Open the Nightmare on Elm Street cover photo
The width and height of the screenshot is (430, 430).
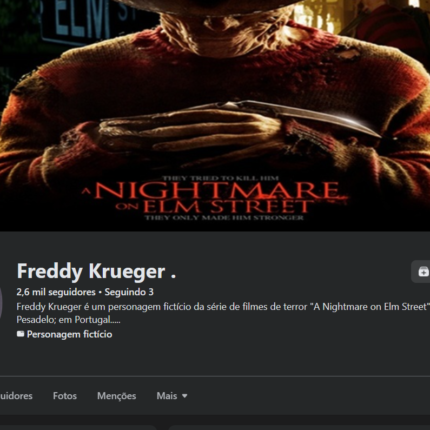(215, 115)
